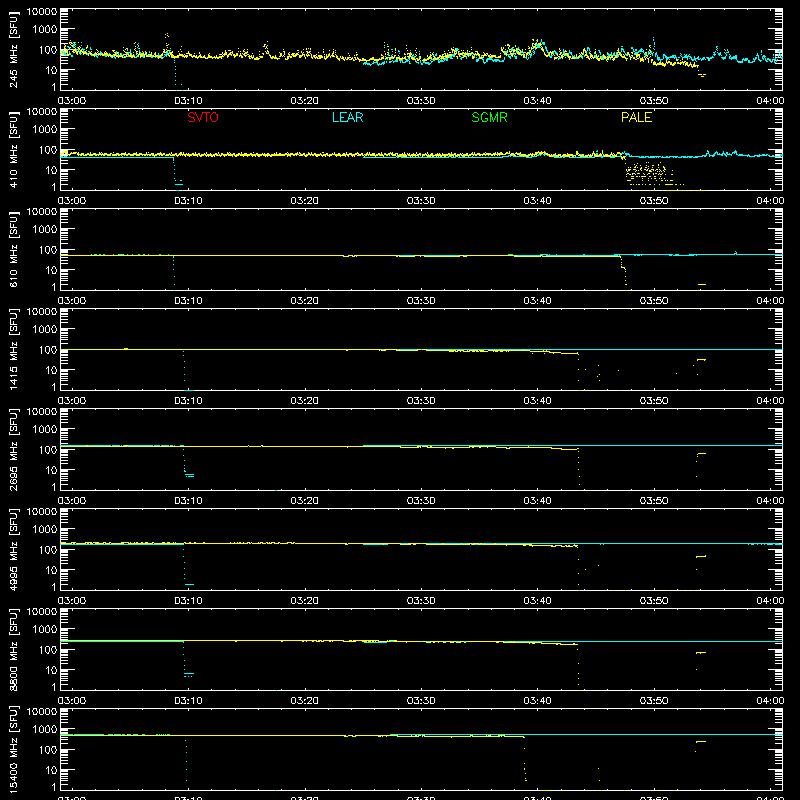Viewport: 800px width, 800px height.
Task: Select the 4995 MHz [SFU] axis label
Action: point(14,549)
